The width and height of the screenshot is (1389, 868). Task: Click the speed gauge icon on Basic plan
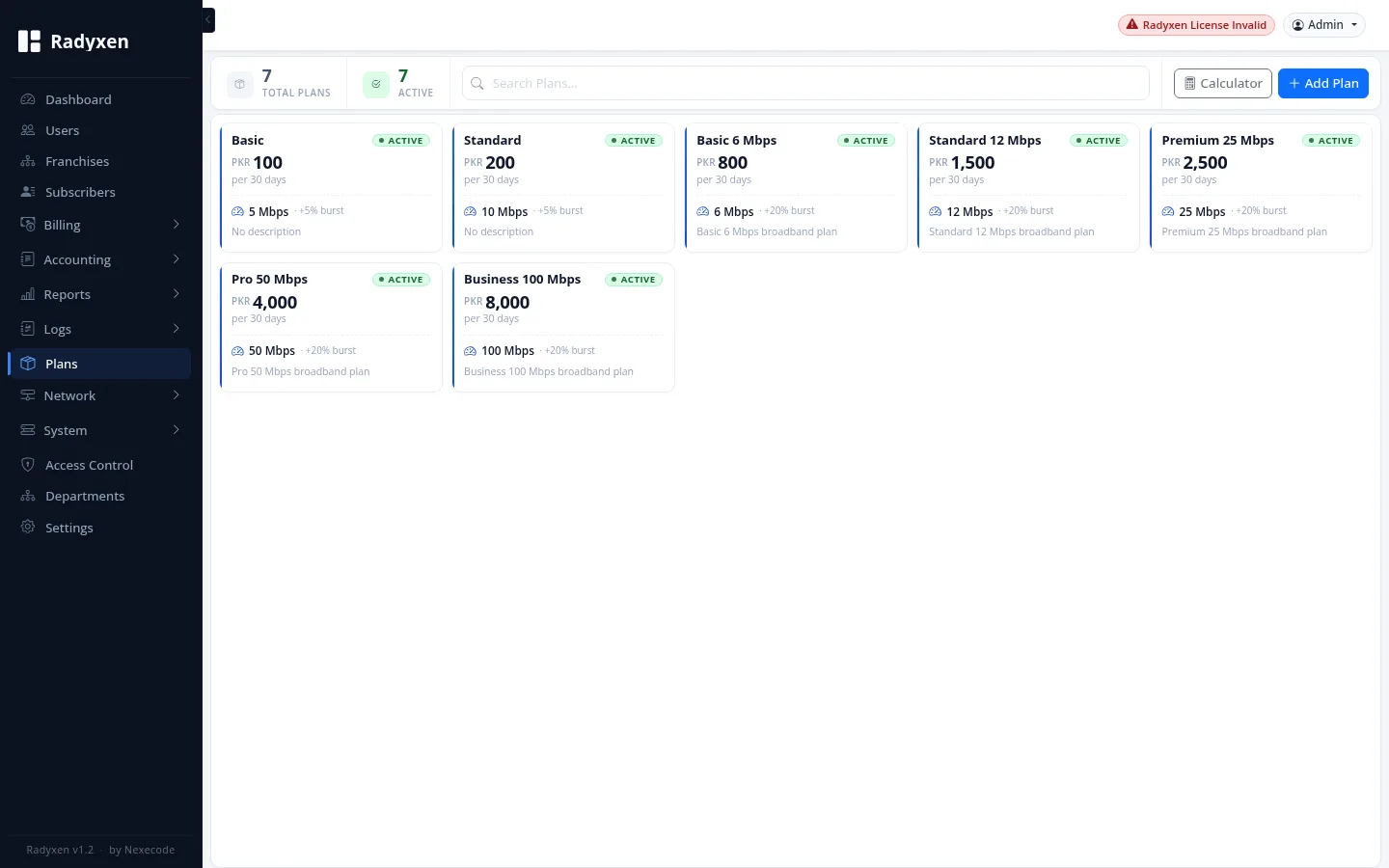(237, 211)
